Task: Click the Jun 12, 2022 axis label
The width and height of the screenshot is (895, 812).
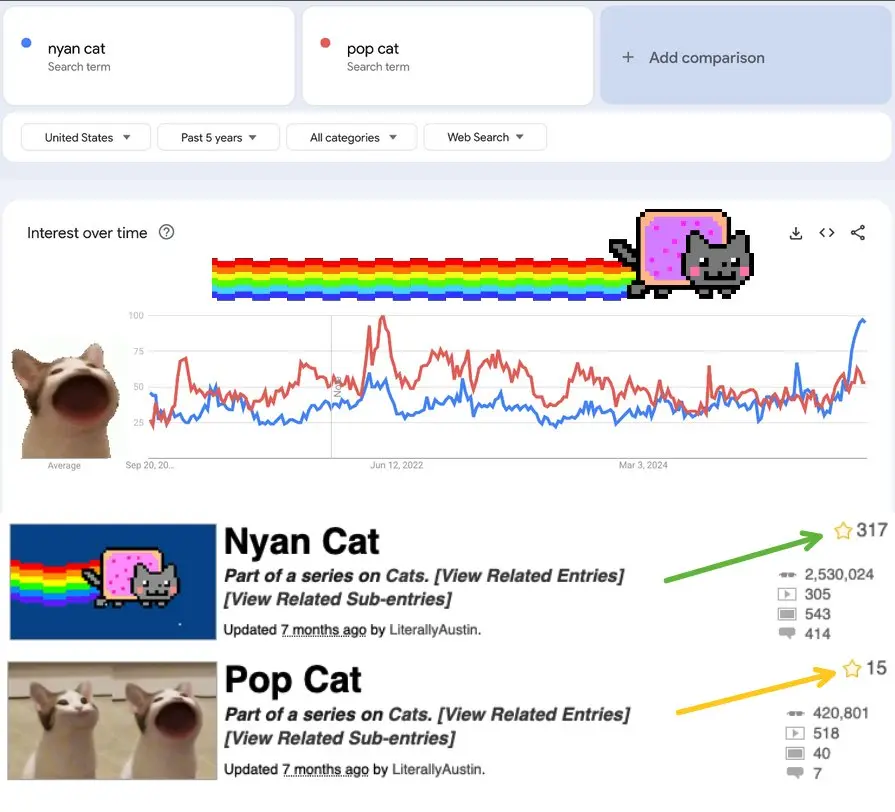Action: coord(397,465)
